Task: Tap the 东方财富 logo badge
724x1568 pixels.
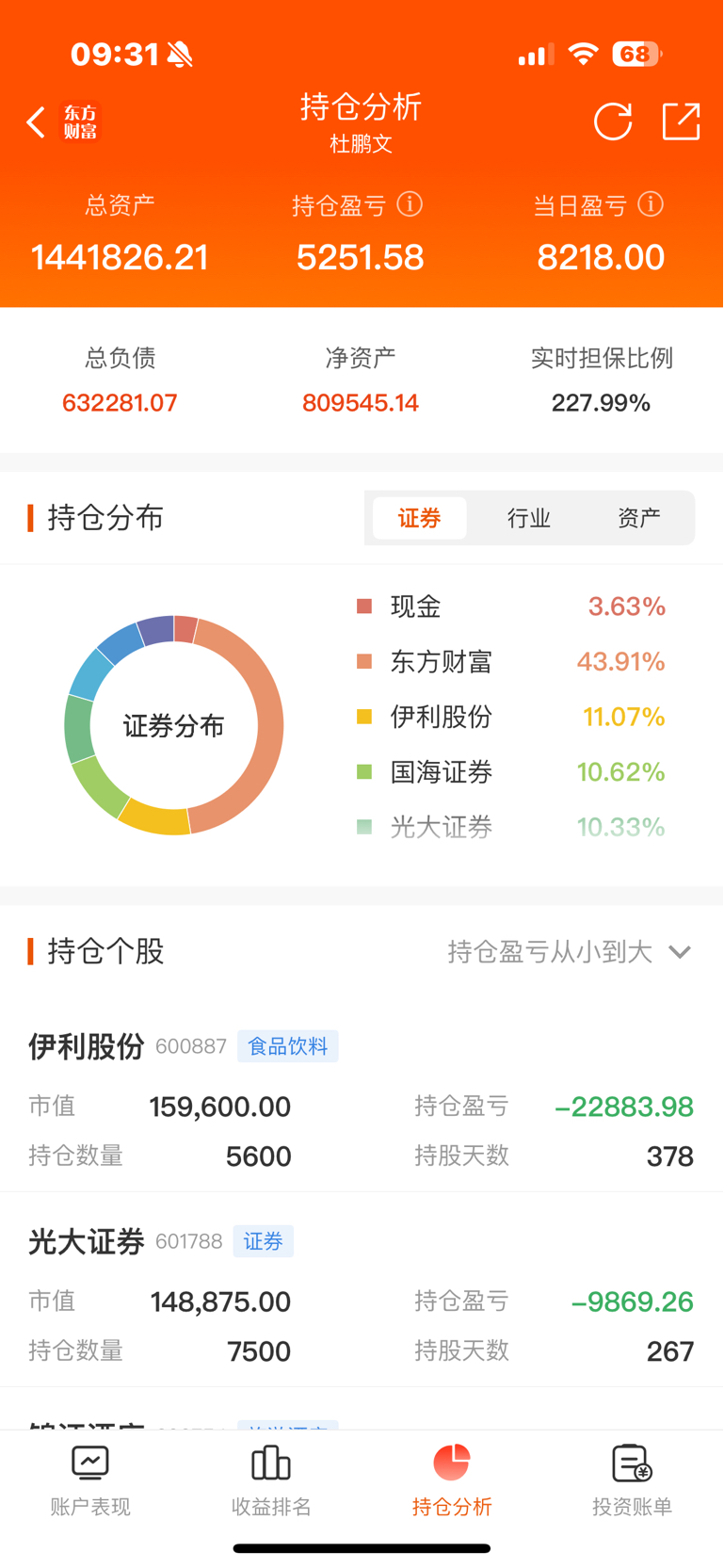Action: (x=80, y=122)
